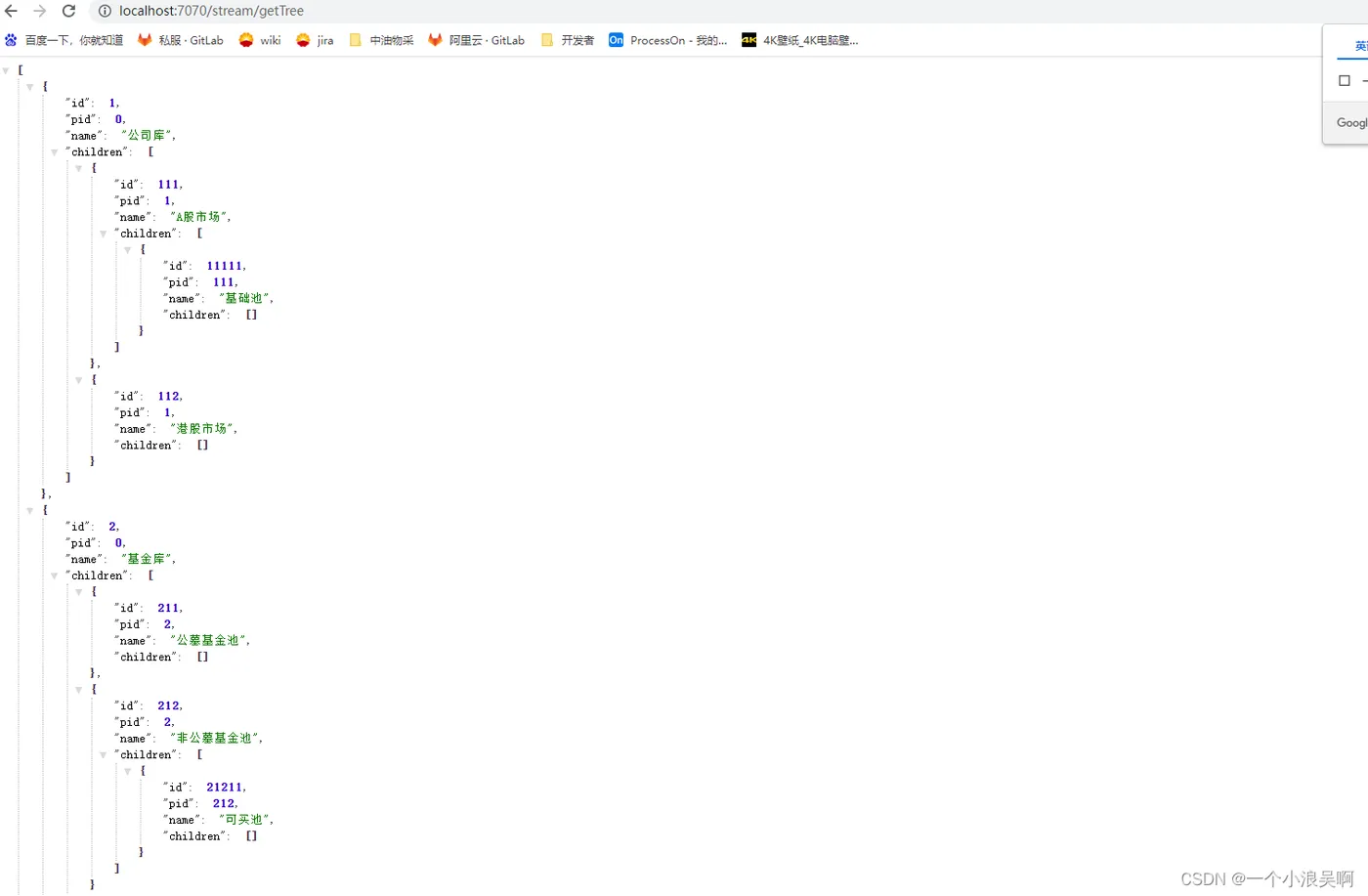Reload the current page

(x=68, y=11)
